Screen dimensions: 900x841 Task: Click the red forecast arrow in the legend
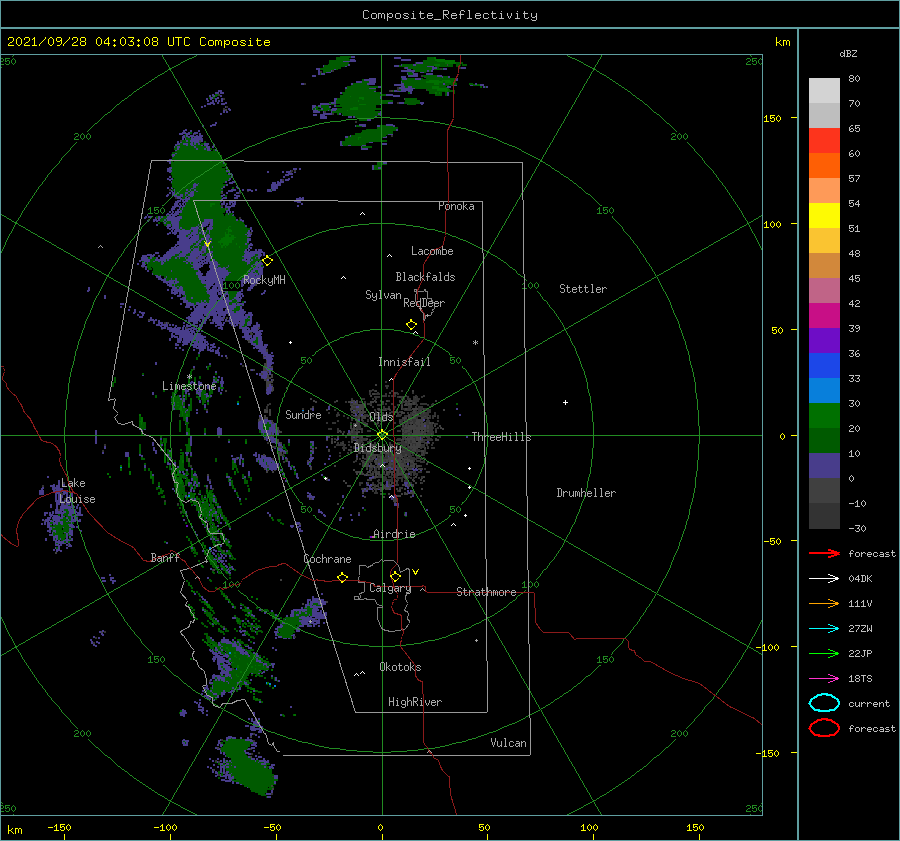tap(824, 553)
